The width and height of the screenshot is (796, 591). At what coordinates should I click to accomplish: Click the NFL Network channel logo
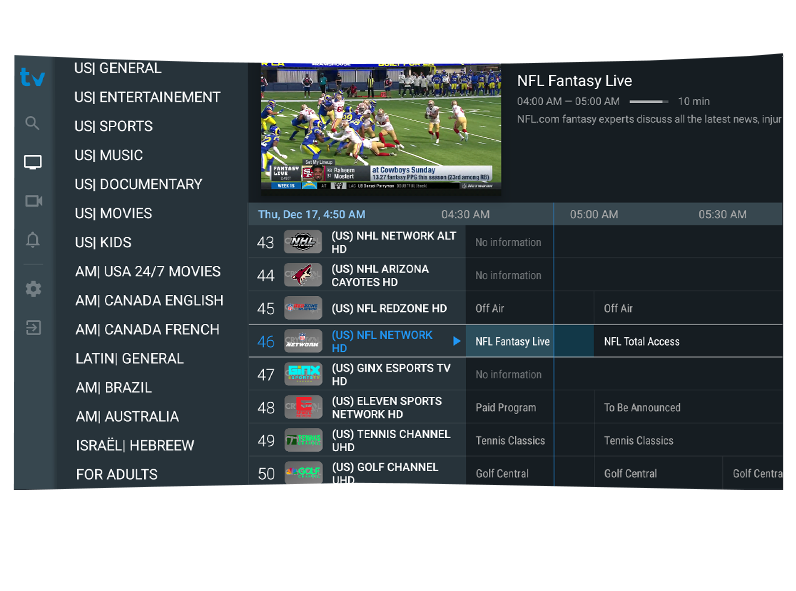[303, 341]
